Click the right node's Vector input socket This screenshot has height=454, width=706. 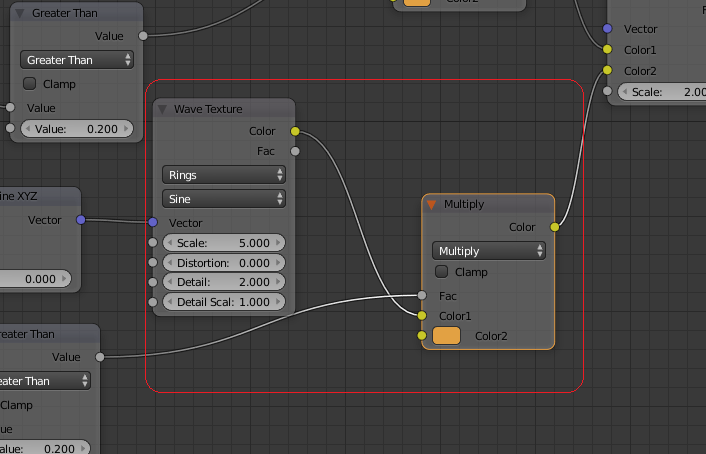tap(607, 28)
